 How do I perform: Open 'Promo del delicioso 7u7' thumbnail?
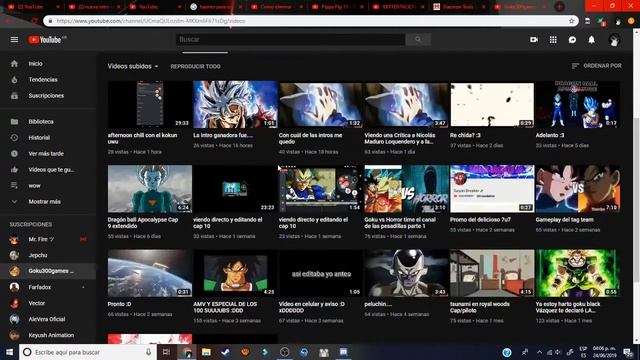[492, 189]
